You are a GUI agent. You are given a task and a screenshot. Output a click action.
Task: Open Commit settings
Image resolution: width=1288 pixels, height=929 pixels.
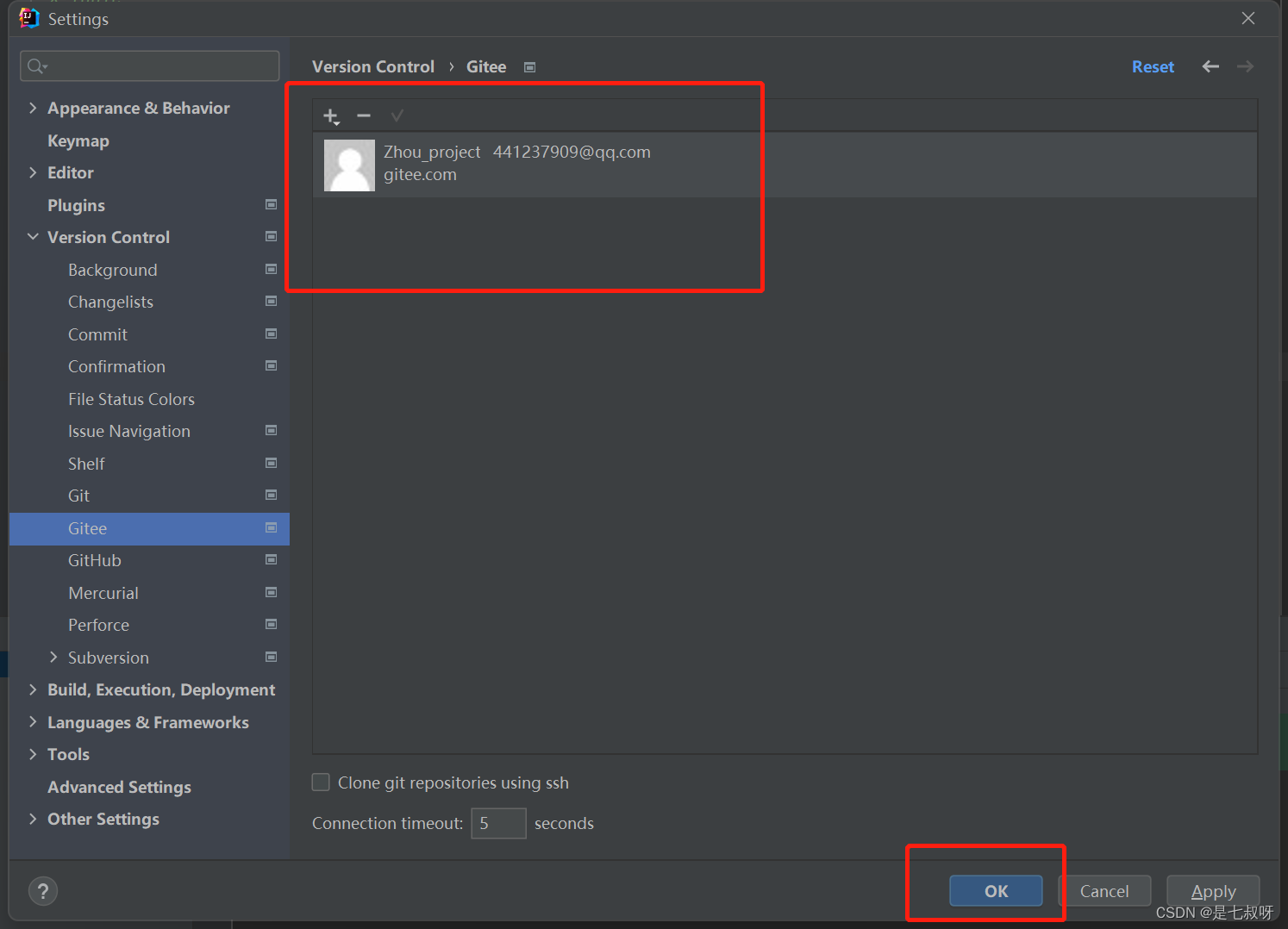(97, 334)
